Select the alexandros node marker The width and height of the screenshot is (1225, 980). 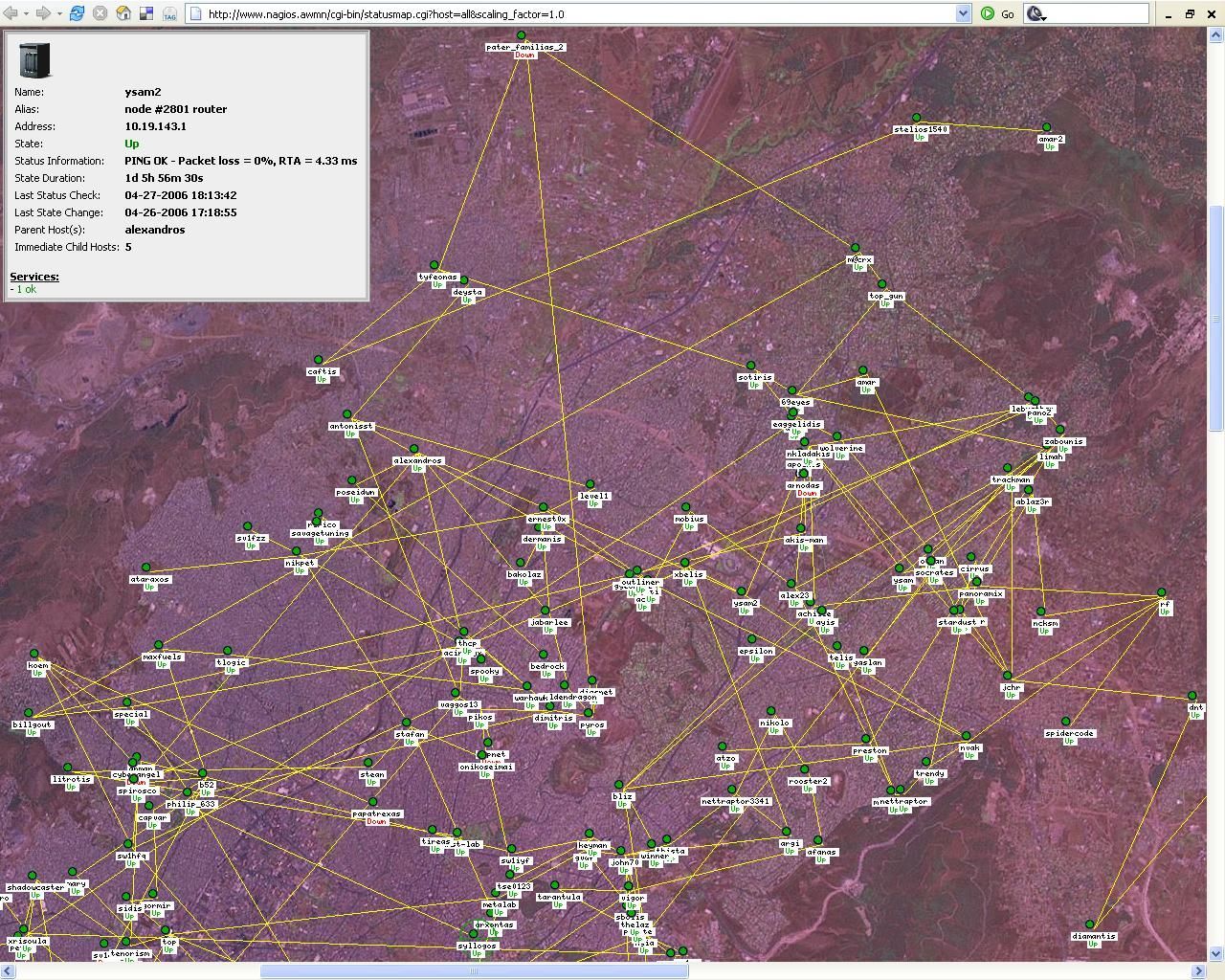coord(414,449)
